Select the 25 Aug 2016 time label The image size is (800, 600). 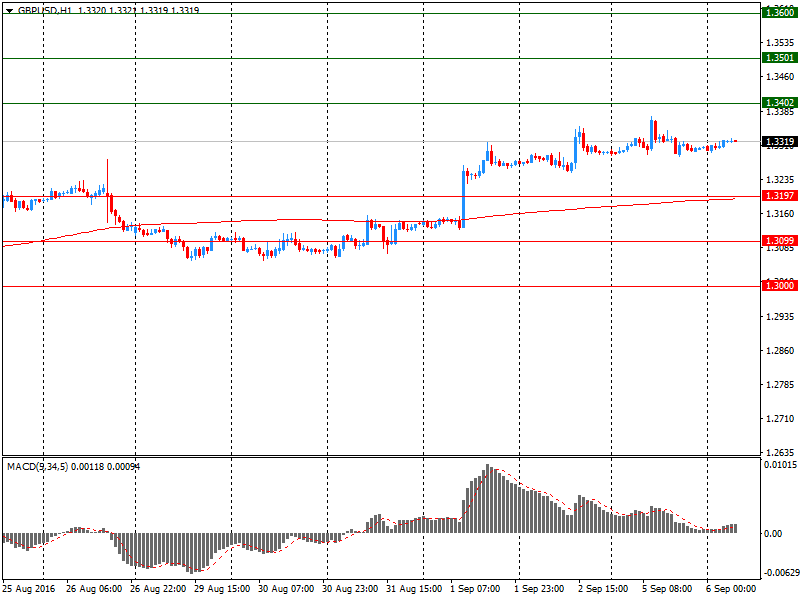pos(29,588)
